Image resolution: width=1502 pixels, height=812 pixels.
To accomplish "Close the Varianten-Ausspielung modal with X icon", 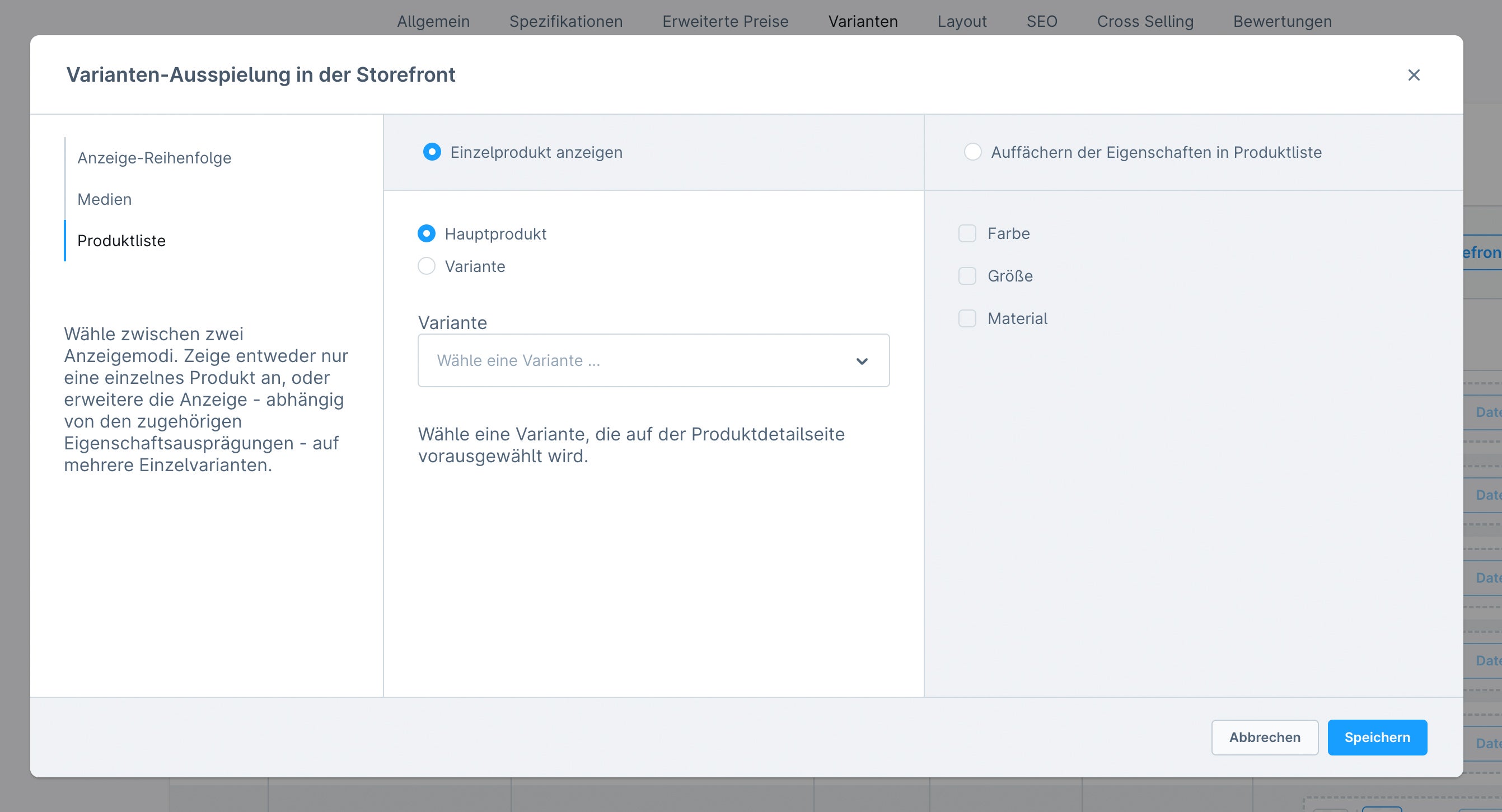I will (x=1414, y=75).
